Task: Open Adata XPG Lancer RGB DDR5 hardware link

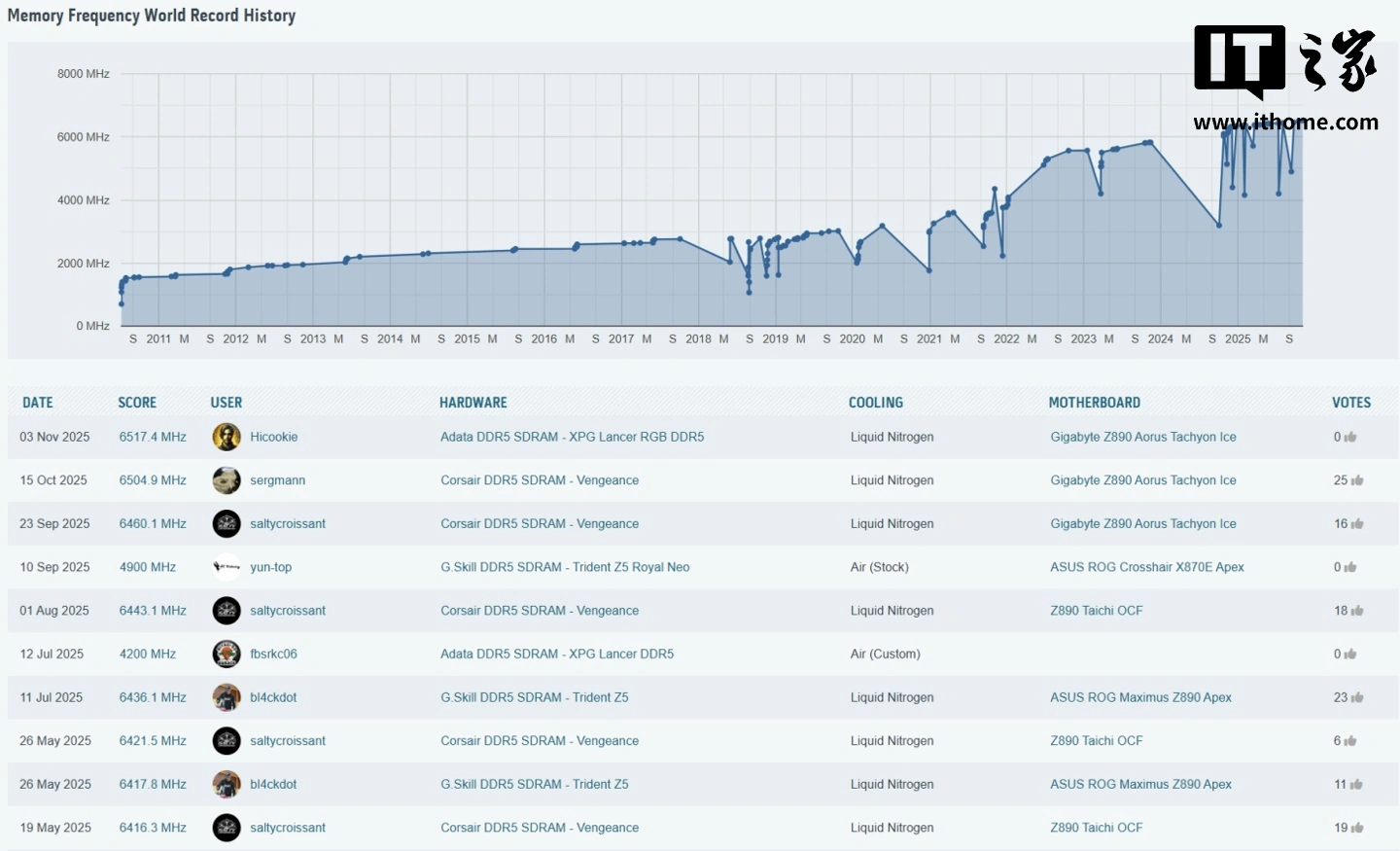Action: point(572,437)
